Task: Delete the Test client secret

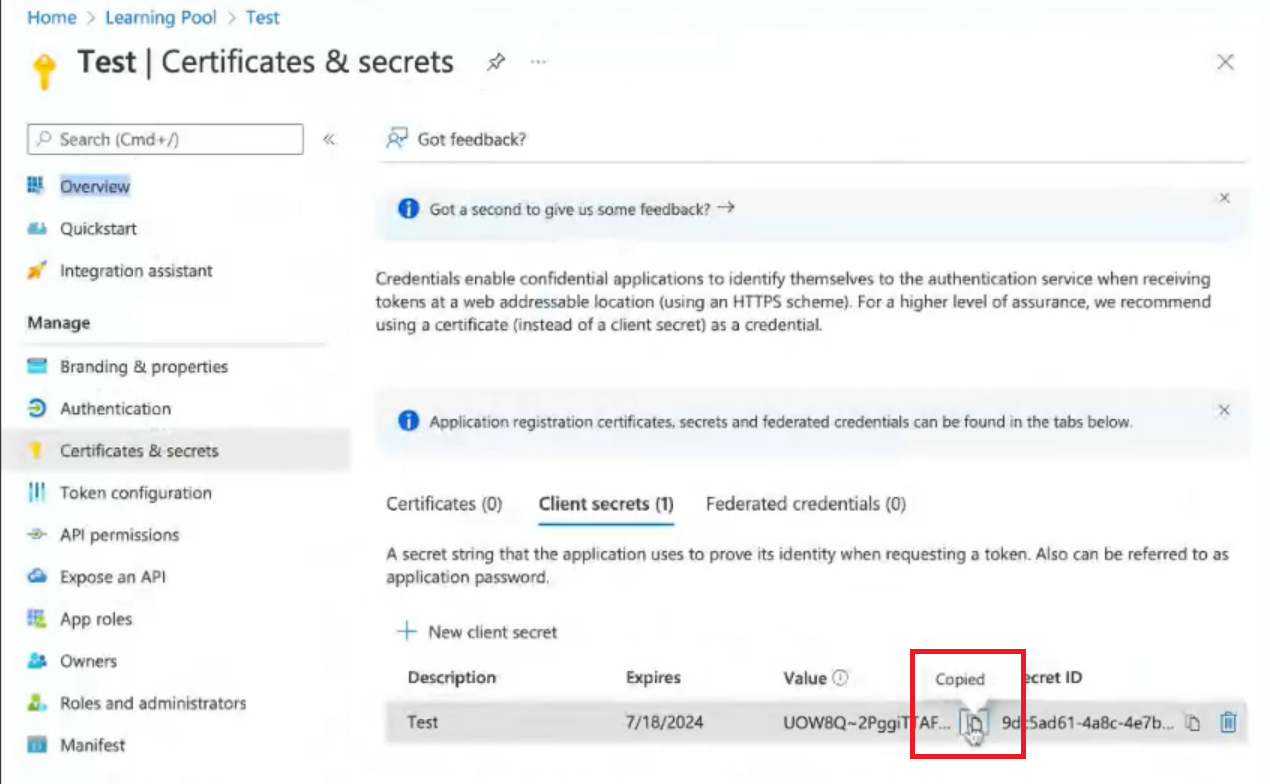Action: click(x=1229, y=722)
